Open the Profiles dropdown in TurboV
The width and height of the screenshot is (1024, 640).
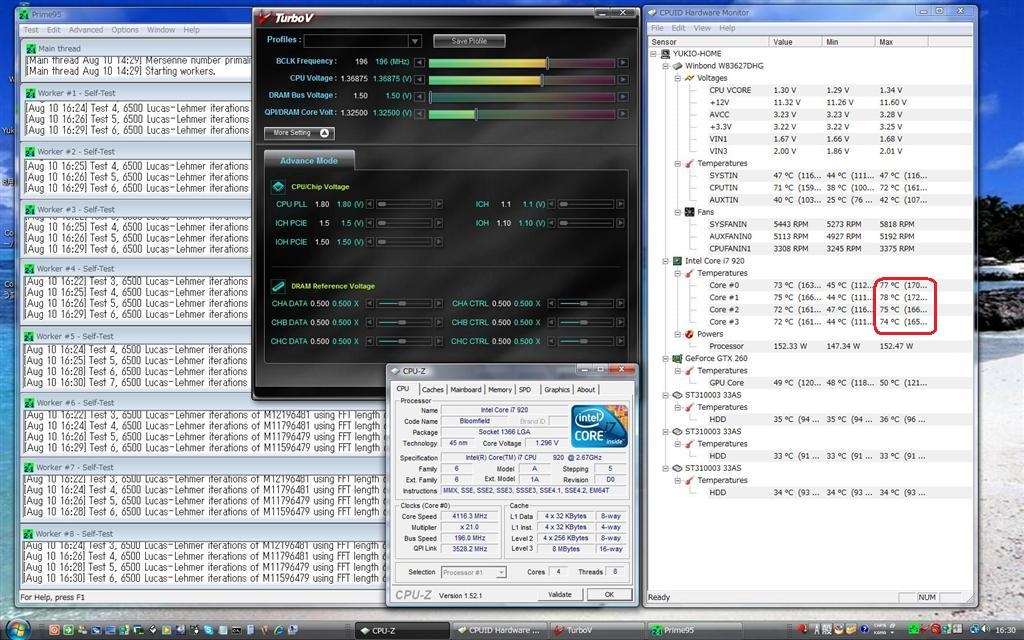[414, 41]
